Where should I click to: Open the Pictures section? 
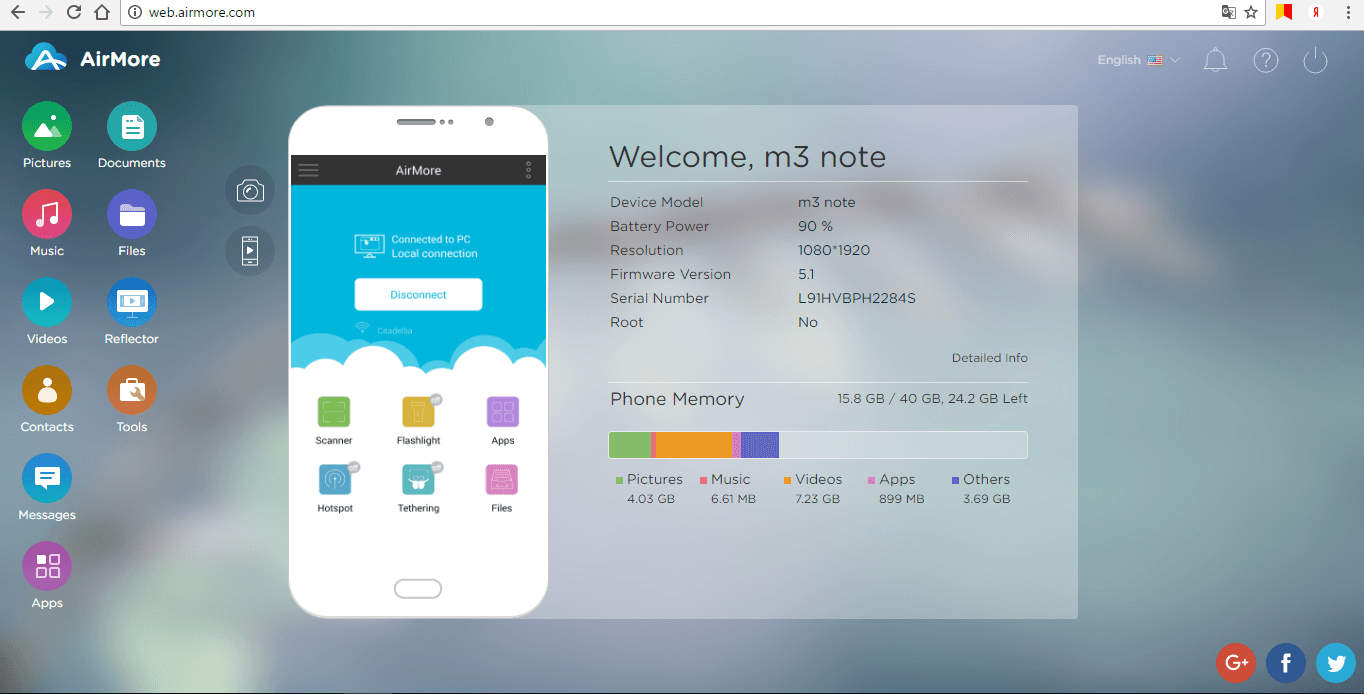click(47, 127)
